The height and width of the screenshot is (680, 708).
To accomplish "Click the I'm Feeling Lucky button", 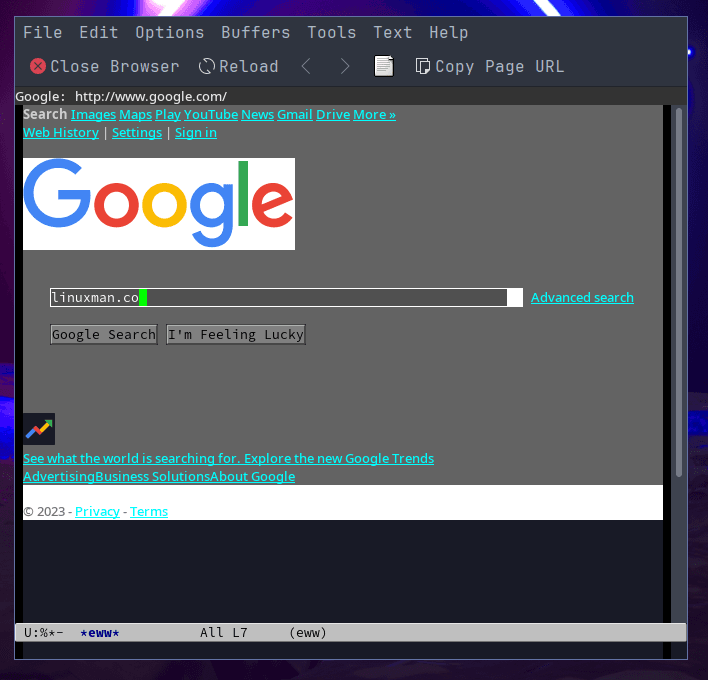I will point(236,335).
